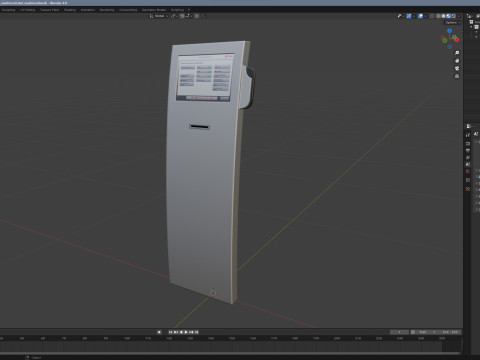The image size is (480, 360).
Task: Click the End frame field in the timeline
Action: [450, 332]
